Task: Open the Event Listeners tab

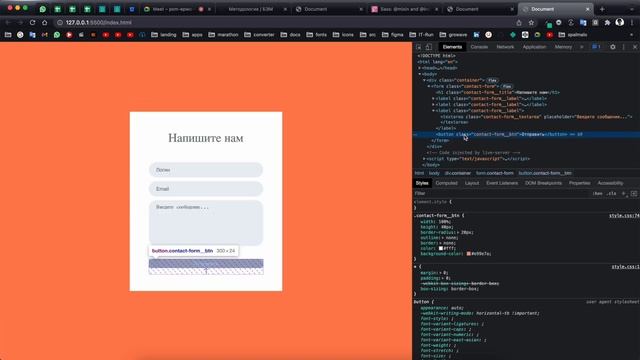Action: point(502,183)
